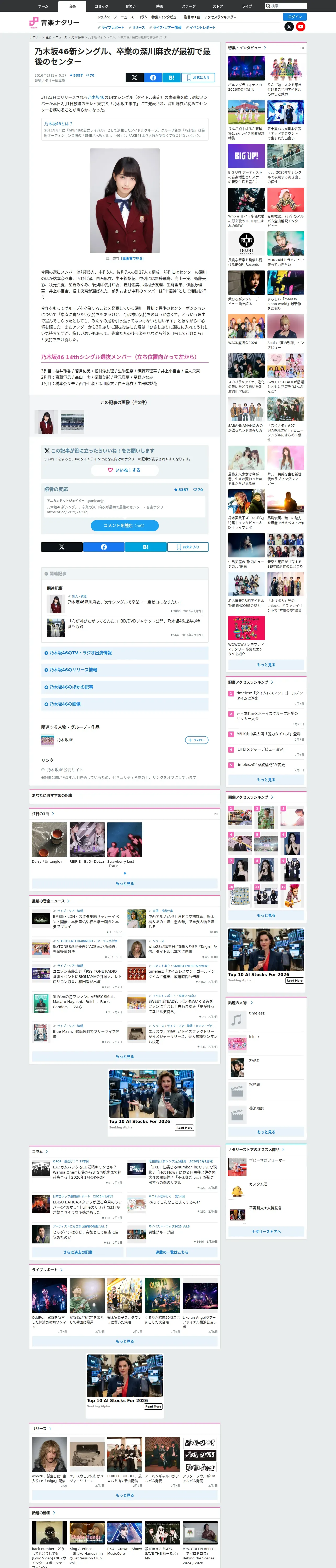Click Read More on Top 10 AI Stocks sidebar ad
336x1568 pixels.
point(295,981)
